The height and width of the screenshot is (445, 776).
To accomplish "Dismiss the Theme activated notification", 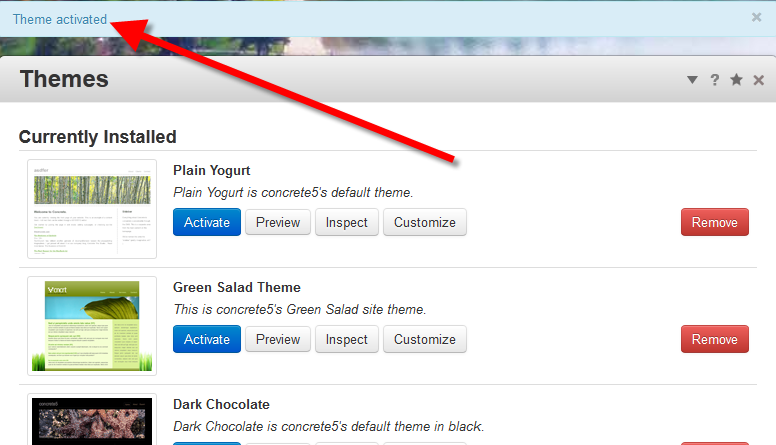I will click(x=756, y=17).
